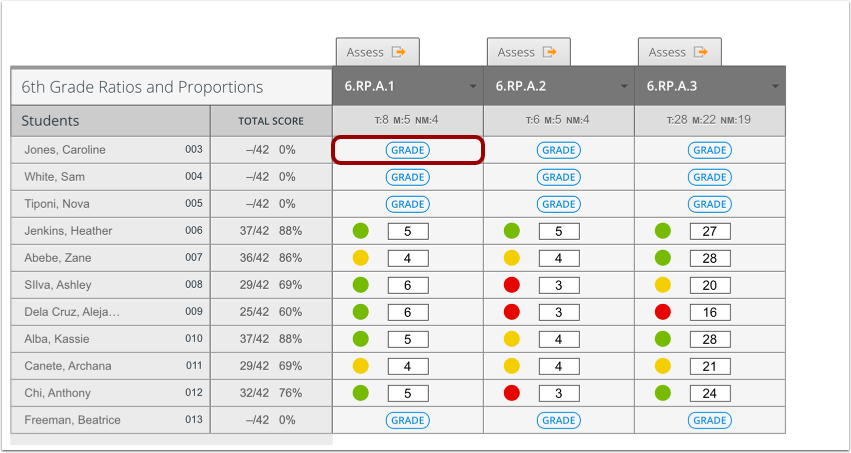Edit Dela Cruz's 6.RP.A.2 score field
851x453 pixels.
[x=559, y=312]
